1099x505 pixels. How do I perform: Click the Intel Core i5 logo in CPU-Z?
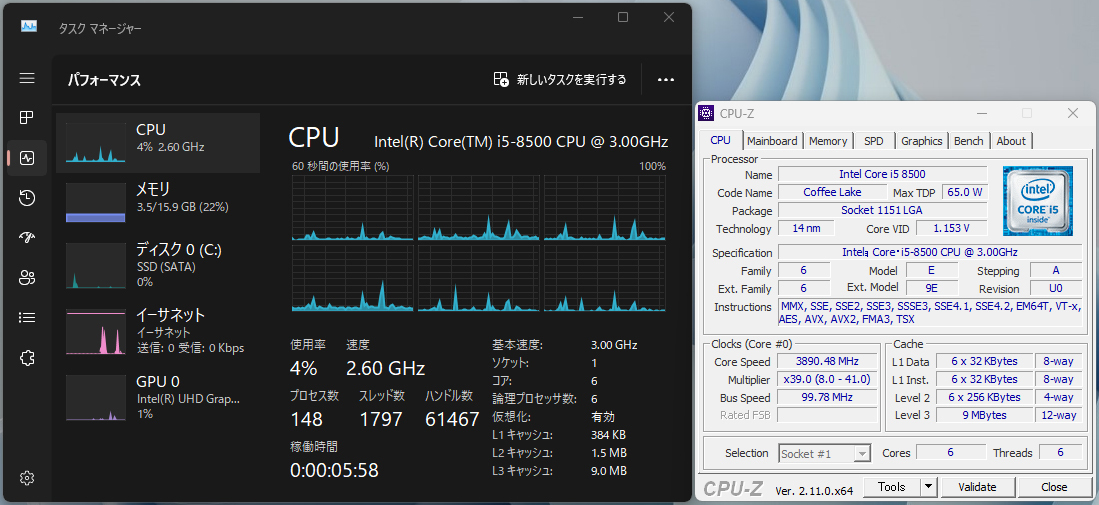[x=1037, y=200]
